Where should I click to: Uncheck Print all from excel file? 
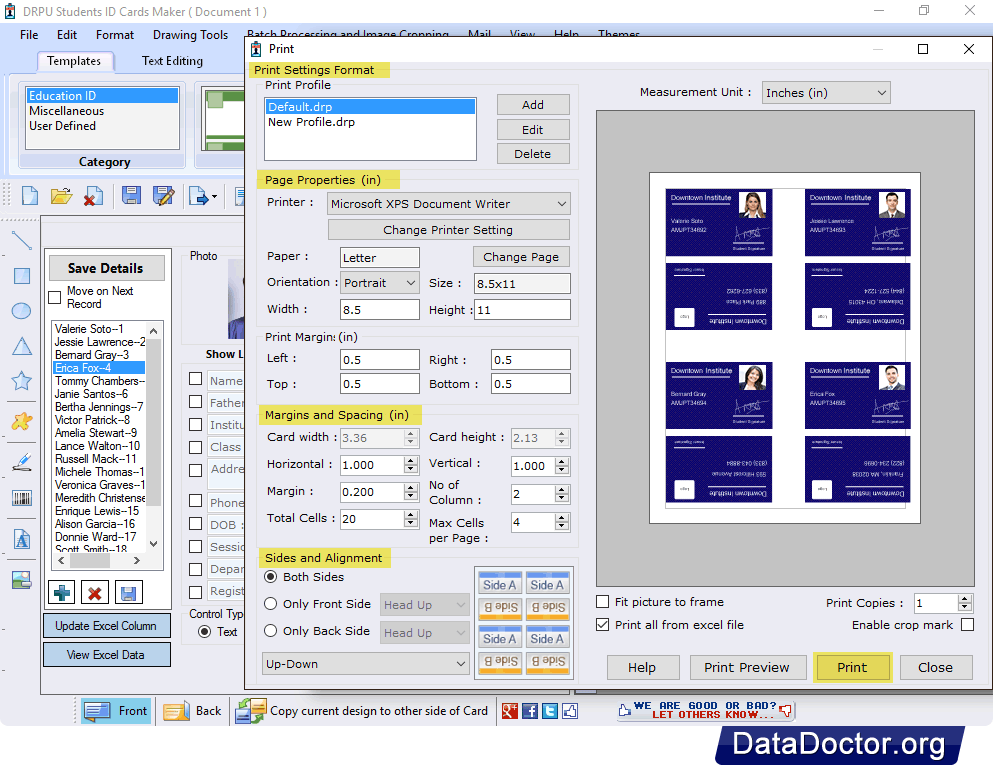[x=603, y=624]
